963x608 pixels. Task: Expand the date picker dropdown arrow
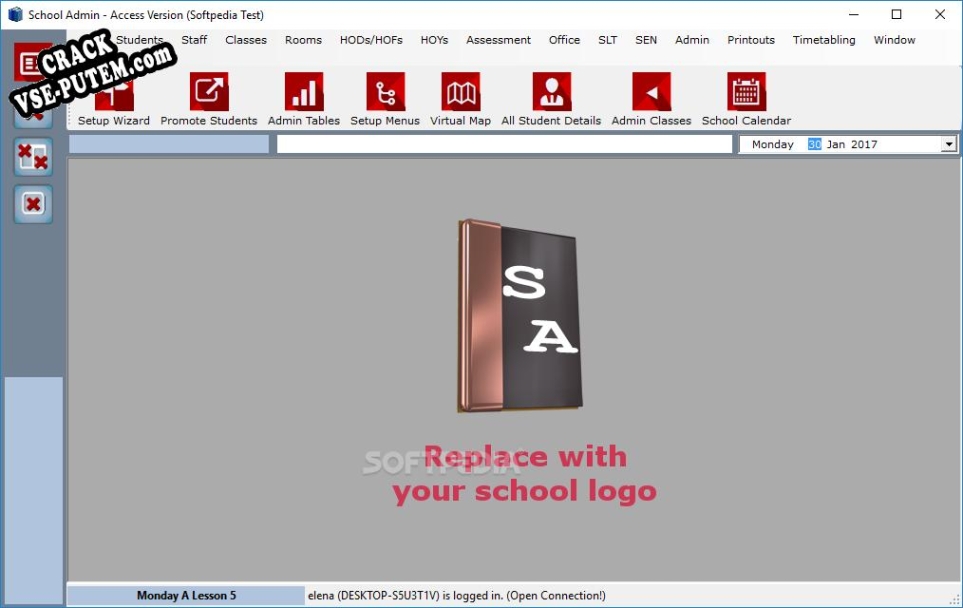pyautogui.click(x=949, y=144)
